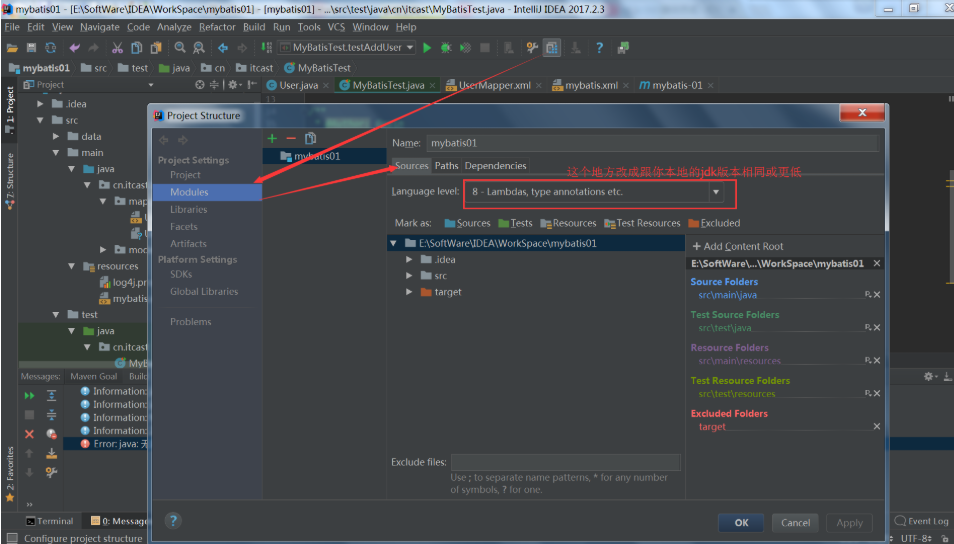This screenshot has width=954, height=544.
Task: Run with coverage icon
Action: click(465, 47)
